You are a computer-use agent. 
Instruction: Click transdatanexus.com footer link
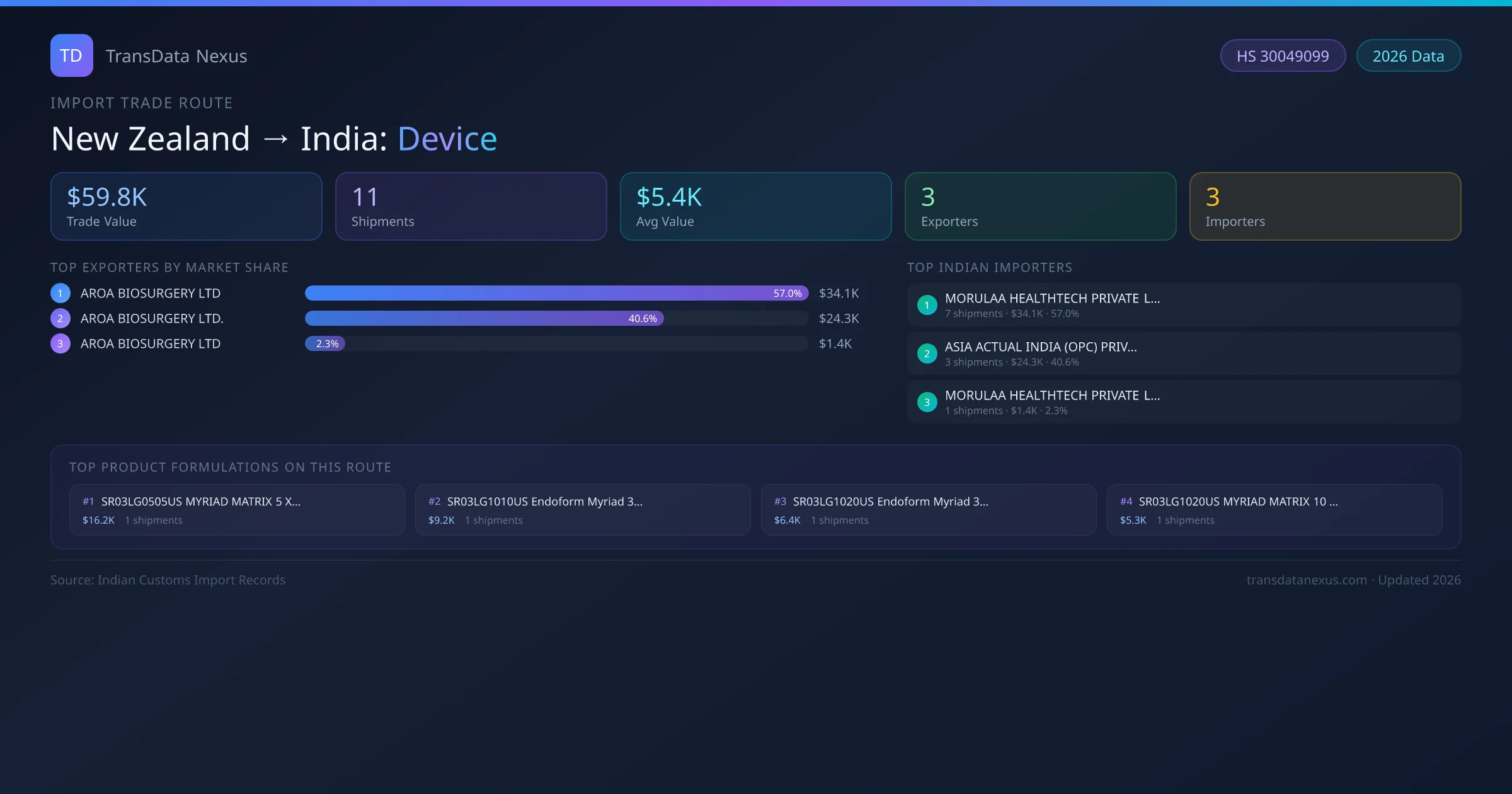tap(1306, 580)
